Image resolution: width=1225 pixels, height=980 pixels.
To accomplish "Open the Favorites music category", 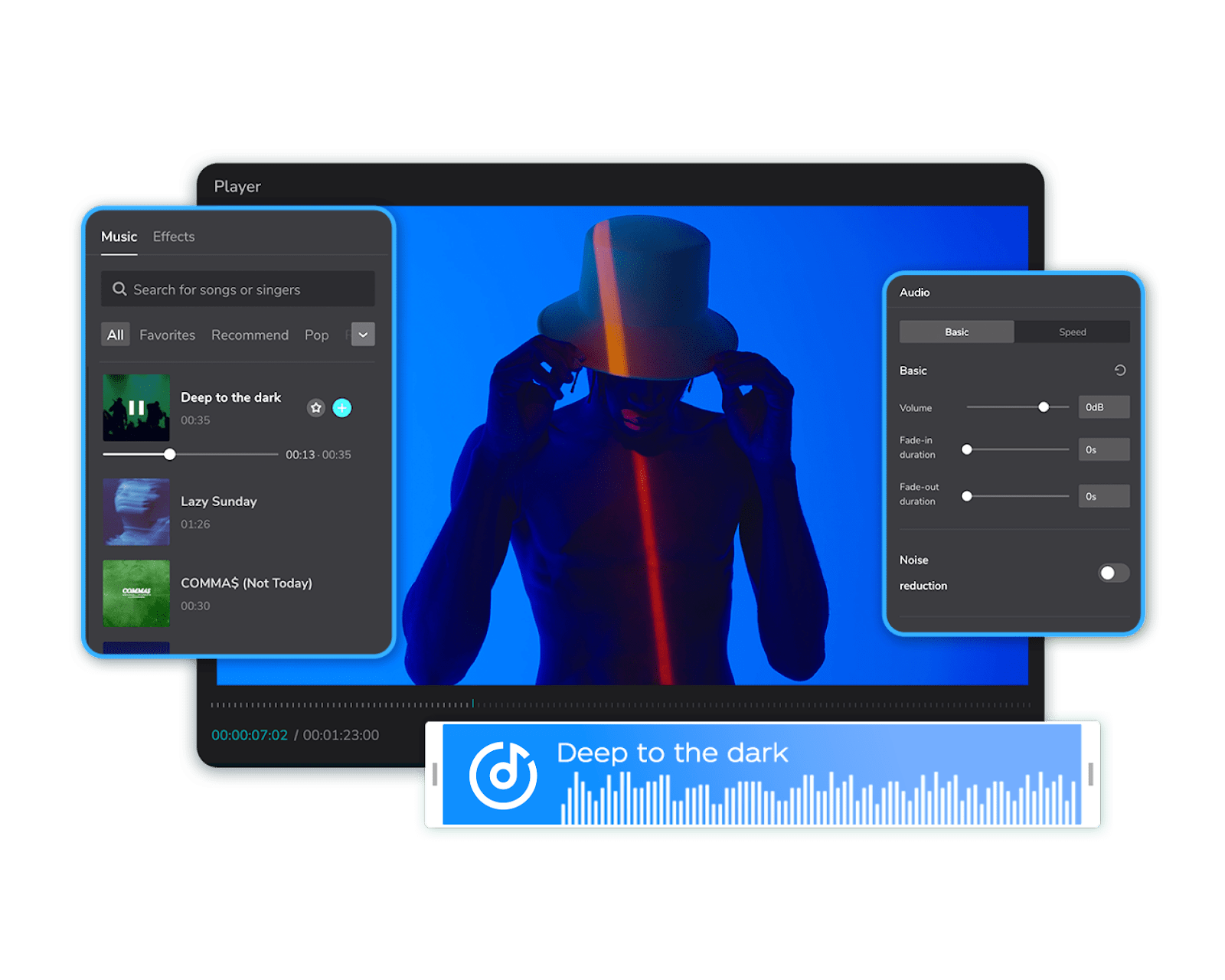I will pos(168,335).
